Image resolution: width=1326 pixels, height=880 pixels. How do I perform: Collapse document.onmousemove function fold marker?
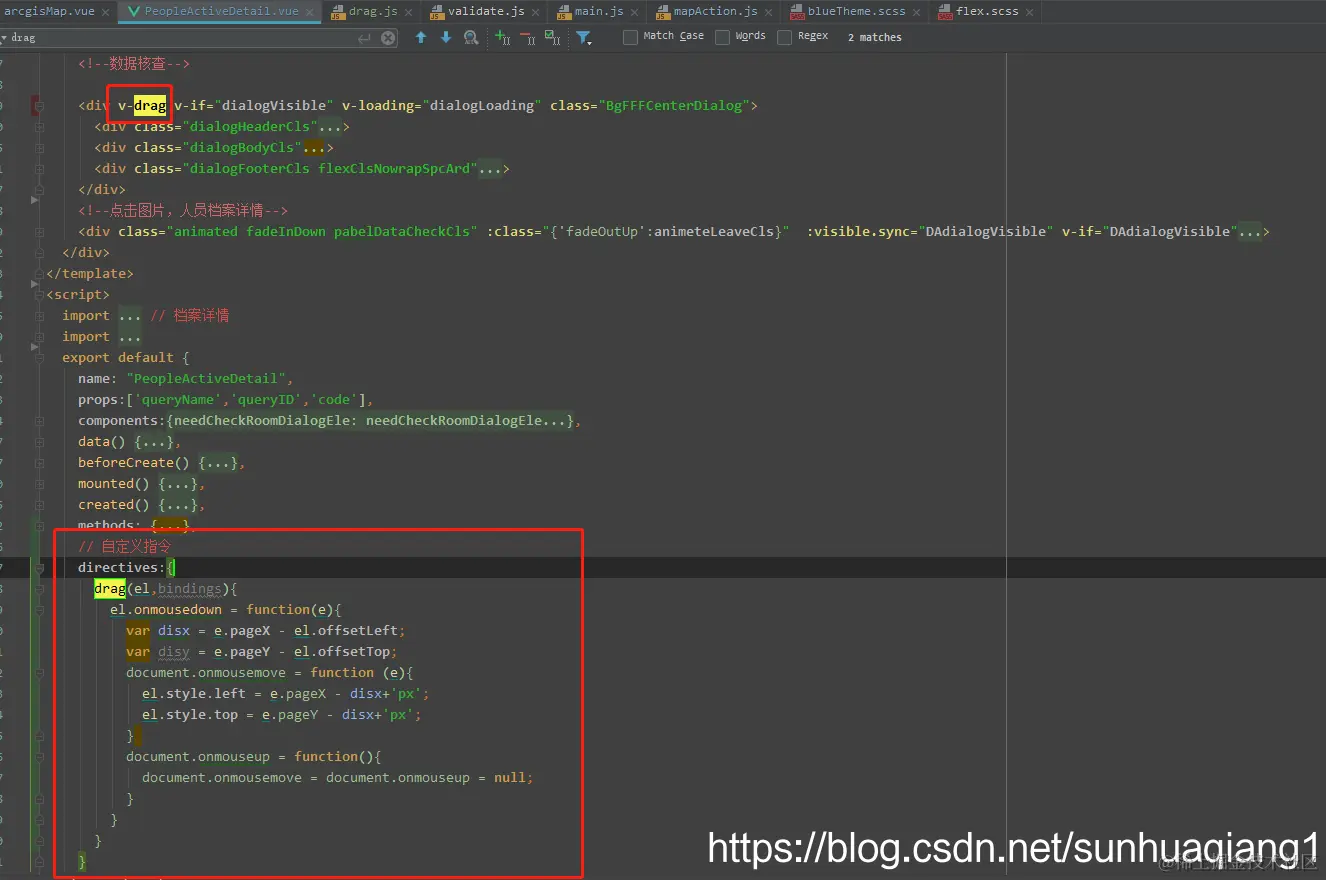click(x=39, y=673)
